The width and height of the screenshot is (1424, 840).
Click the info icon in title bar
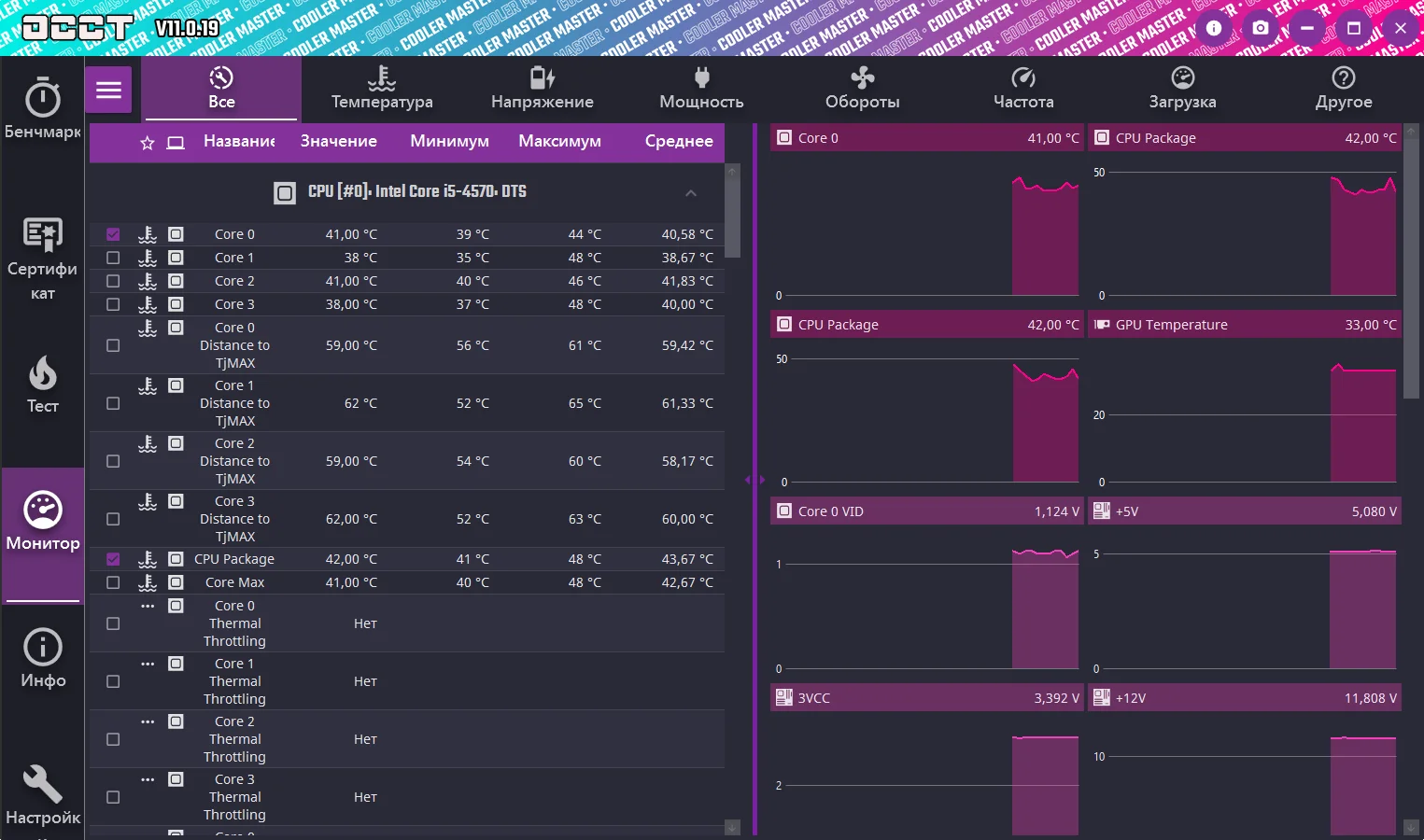coord(1214,28)
